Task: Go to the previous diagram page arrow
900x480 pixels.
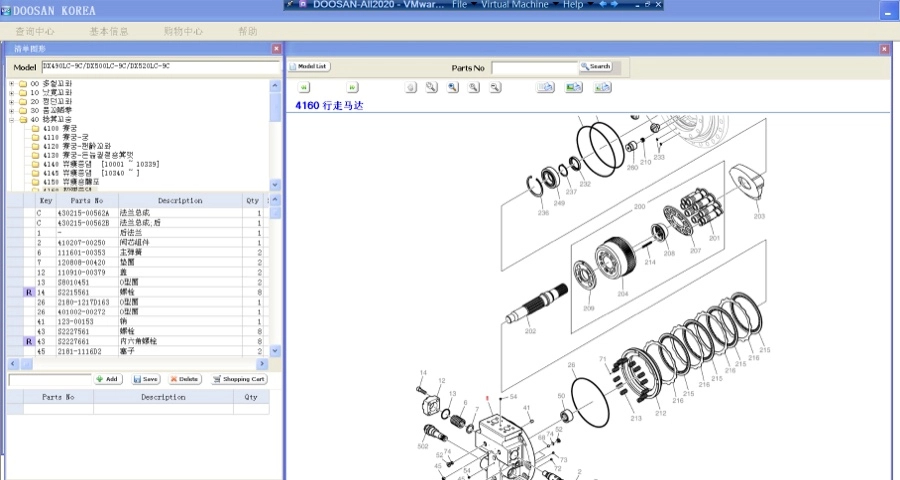Action: pos(304,87)
